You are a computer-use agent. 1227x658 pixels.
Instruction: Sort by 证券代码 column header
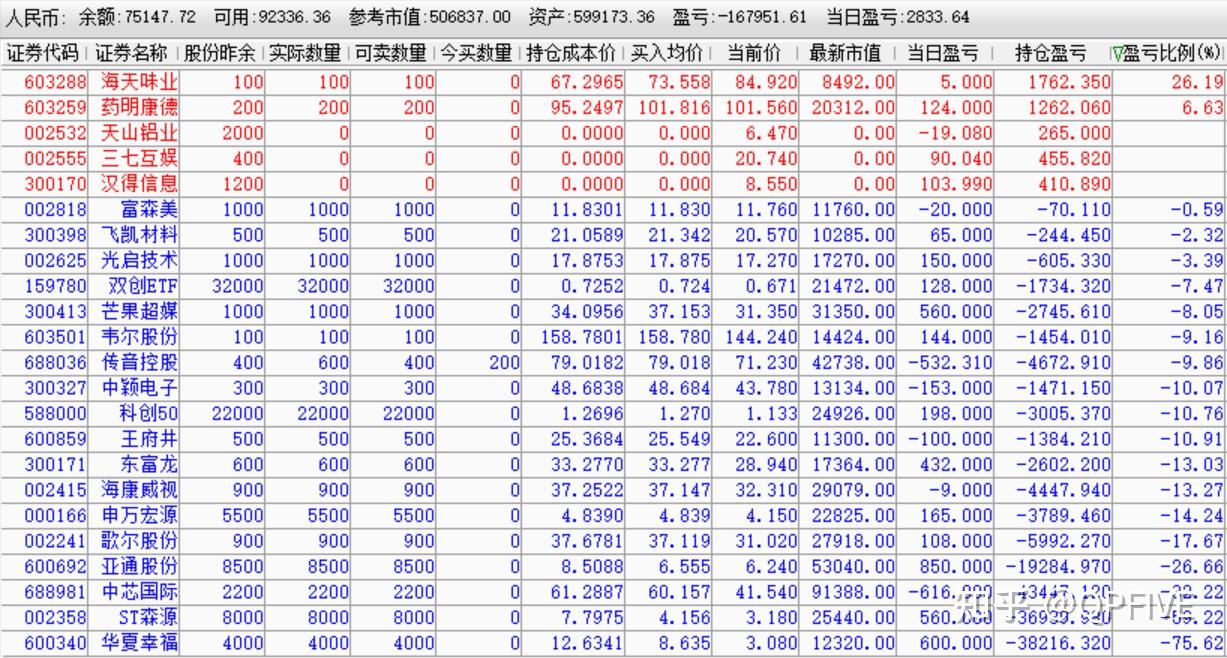[44, 53]
